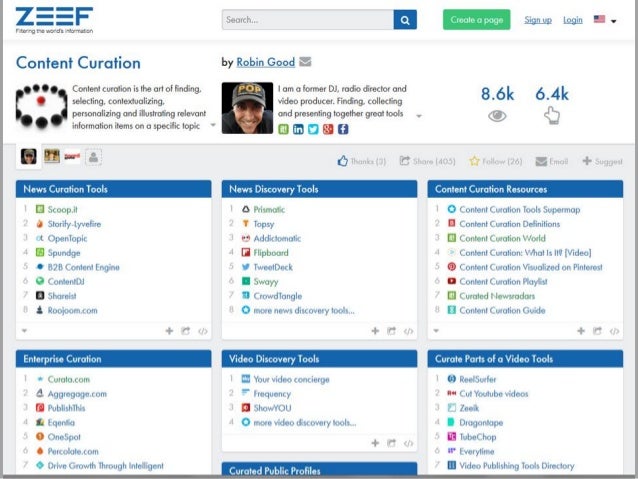Open the Percolate.com link
This screenshot has height=479, width=638.
coord(73,451)
